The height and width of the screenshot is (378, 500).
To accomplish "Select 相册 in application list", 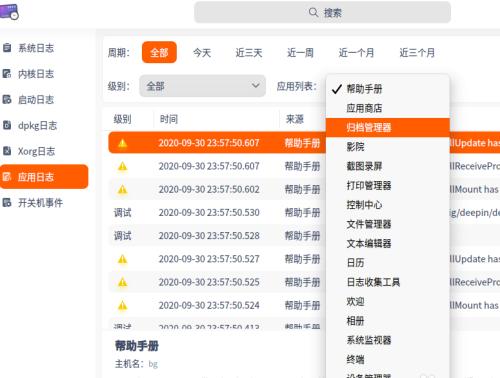I will pos(388,321).
